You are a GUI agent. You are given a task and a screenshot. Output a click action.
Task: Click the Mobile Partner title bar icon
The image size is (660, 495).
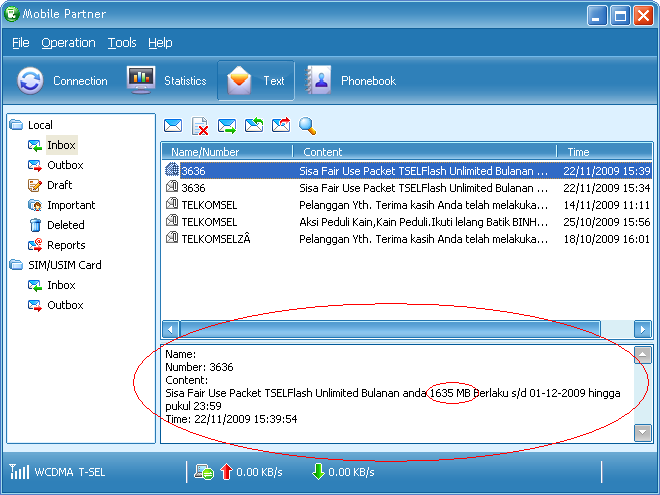pyautogui.click(x=11, y=13)
